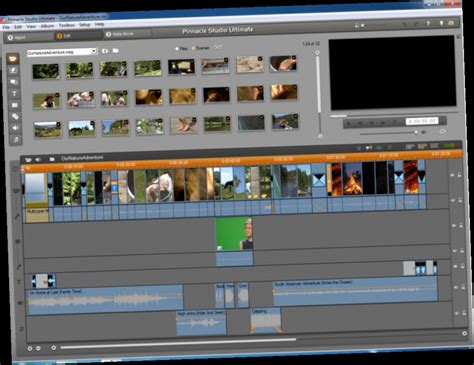Image resolution: width=474 pixels, height=365 pixels.
Task: Open the Titles section in album sidebar
Action: click(x=14, y=93)
